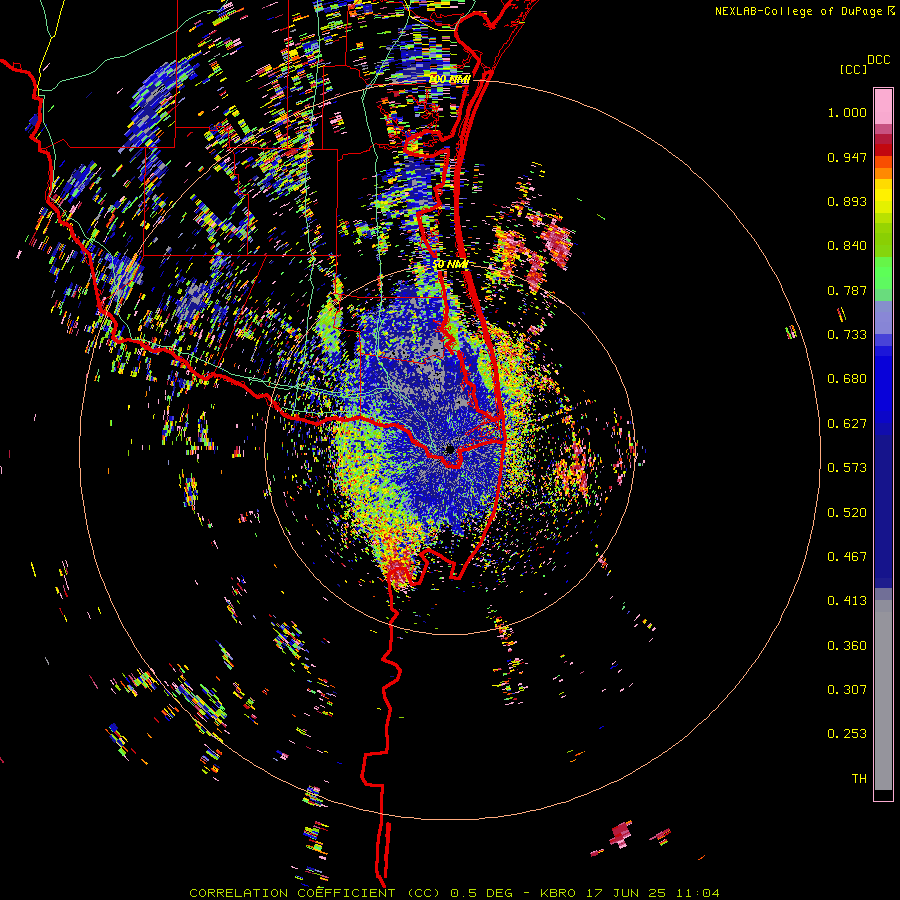Select the 0.787 legend value
The width and height of the screenshot is (900, 900).
(x=847, y=290)
